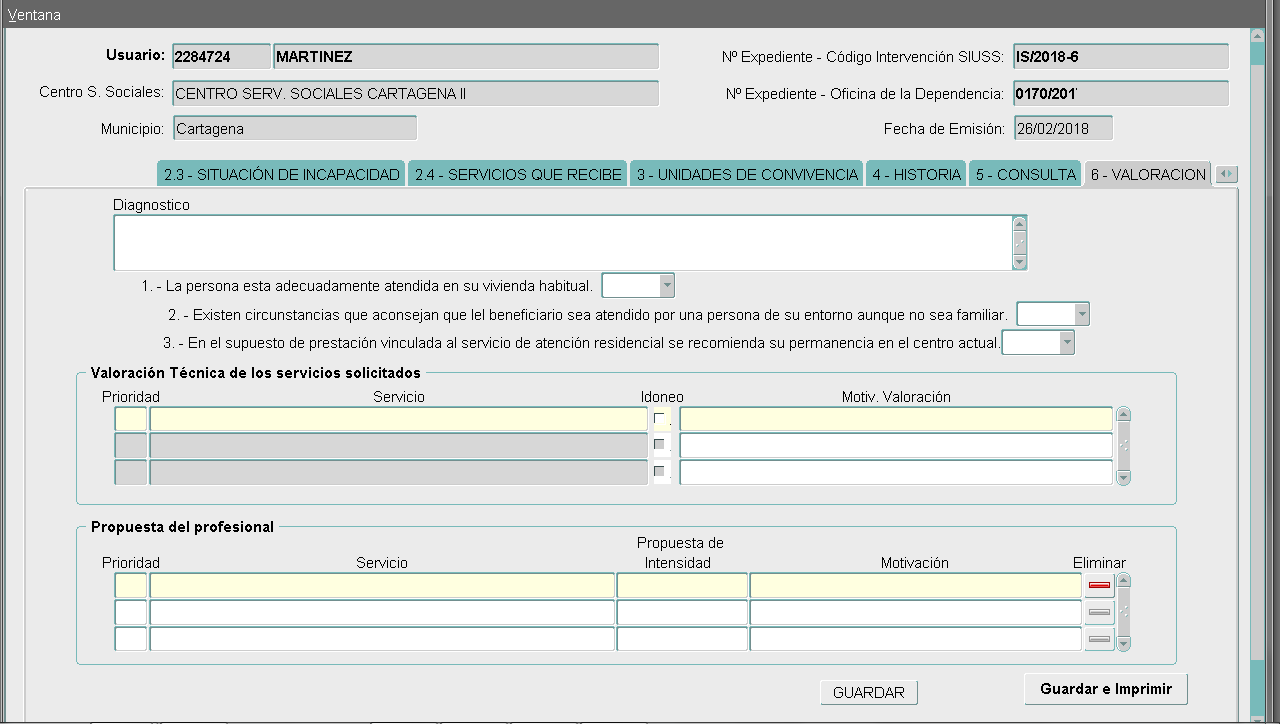Image resolution: width=1280 pixels, height=724 pixels.
Task: Click the first Motiv. Valoración input field
Action: click(895, 419)
